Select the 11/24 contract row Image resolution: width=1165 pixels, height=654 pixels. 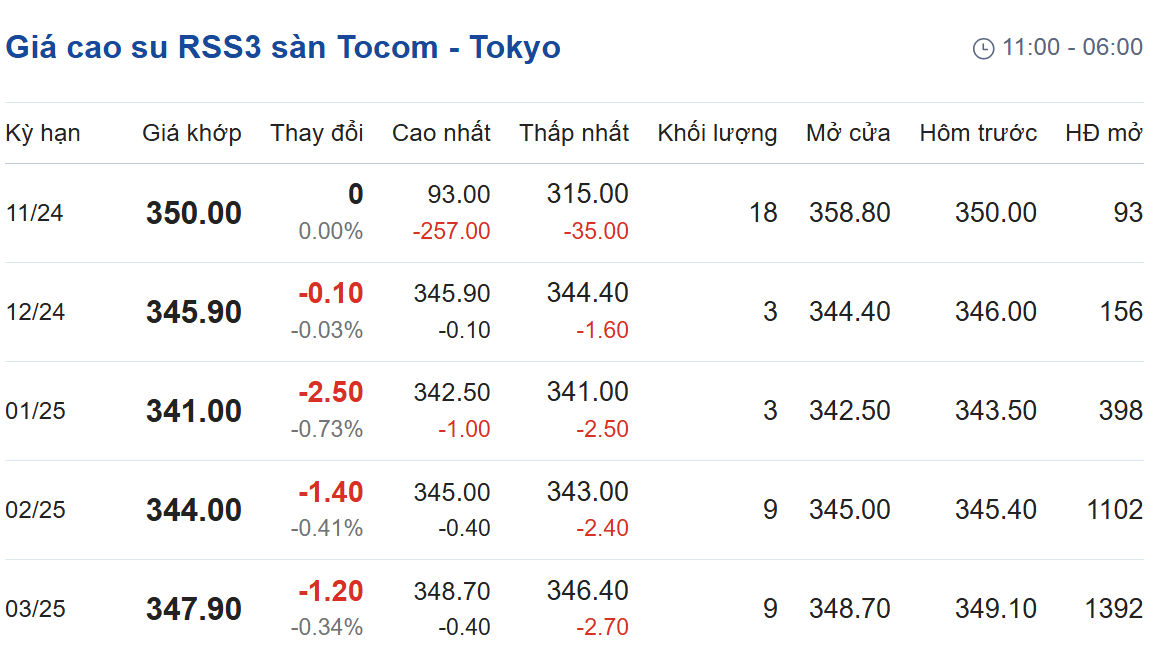point(574,213)
